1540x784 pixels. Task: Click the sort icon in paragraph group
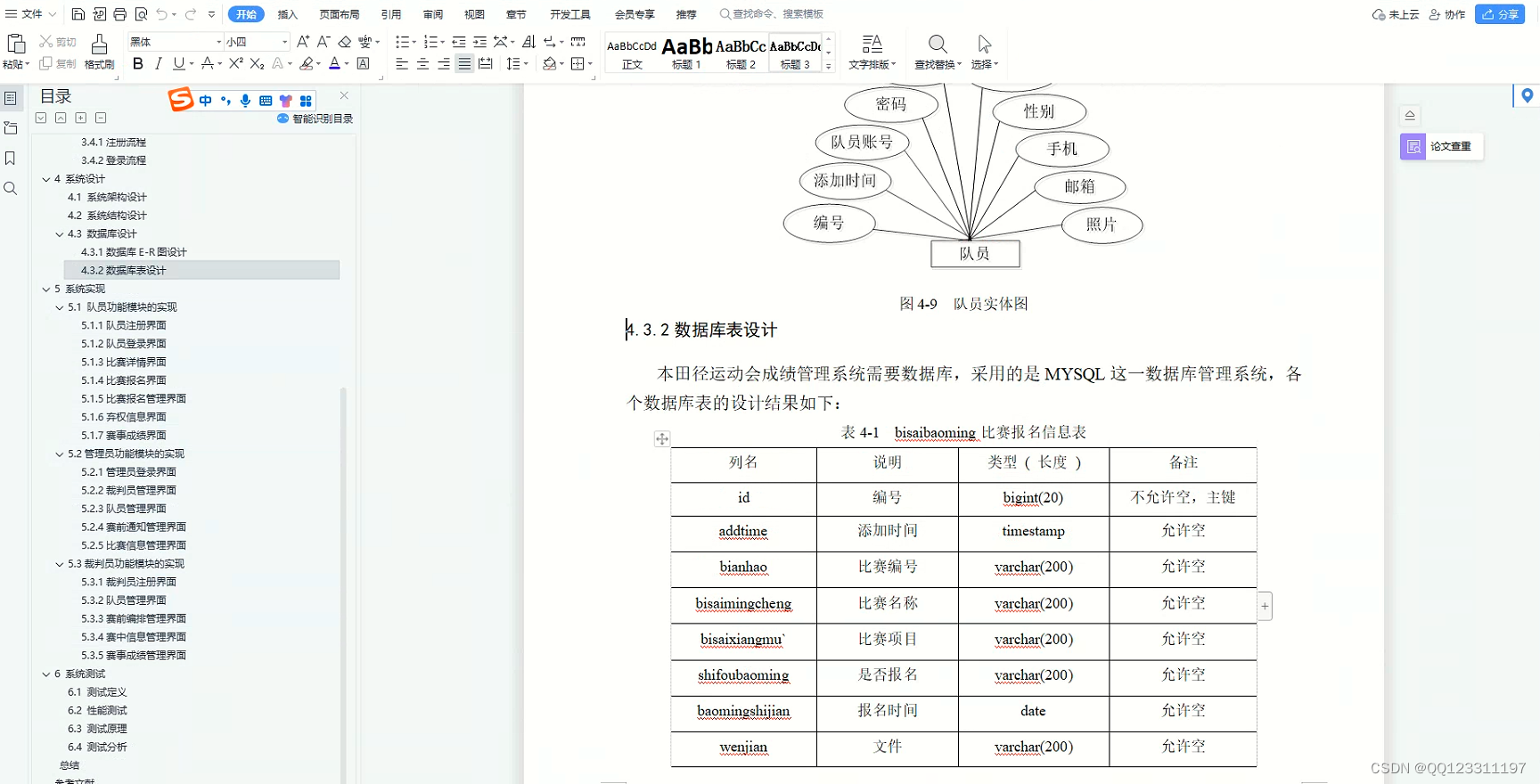[529, 42]
